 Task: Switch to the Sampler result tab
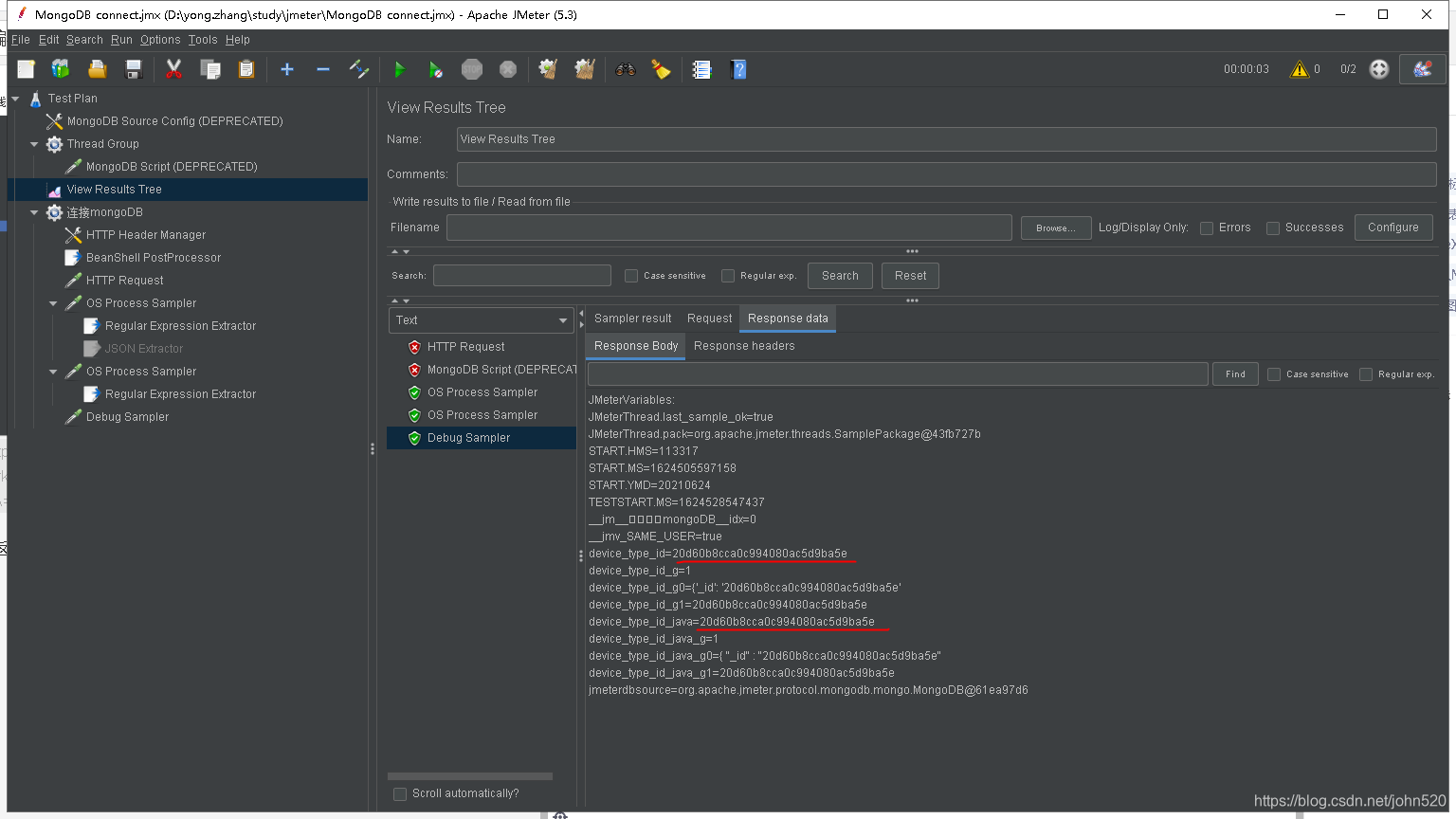click(x=632, y=318)
